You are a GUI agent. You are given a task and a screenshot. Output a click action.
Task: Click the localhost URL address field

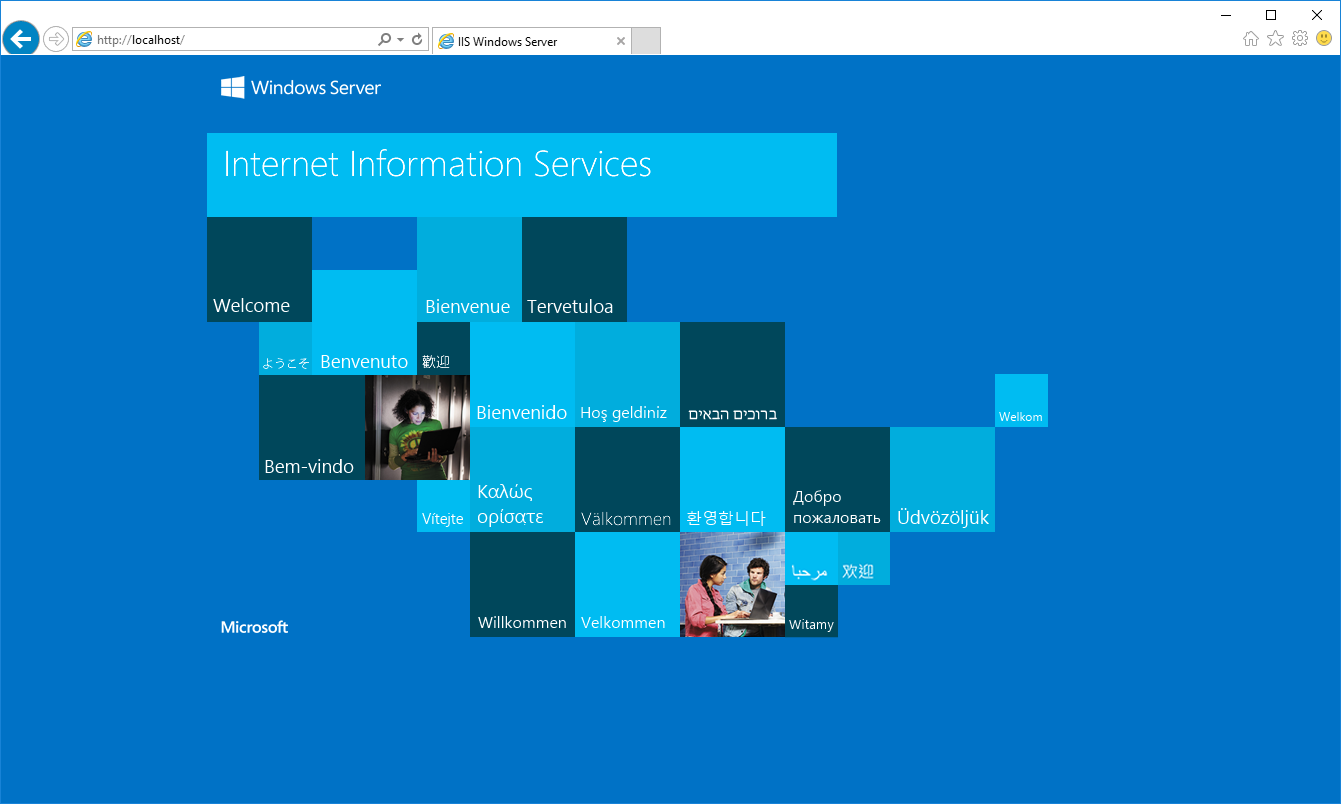pos(230,40)
